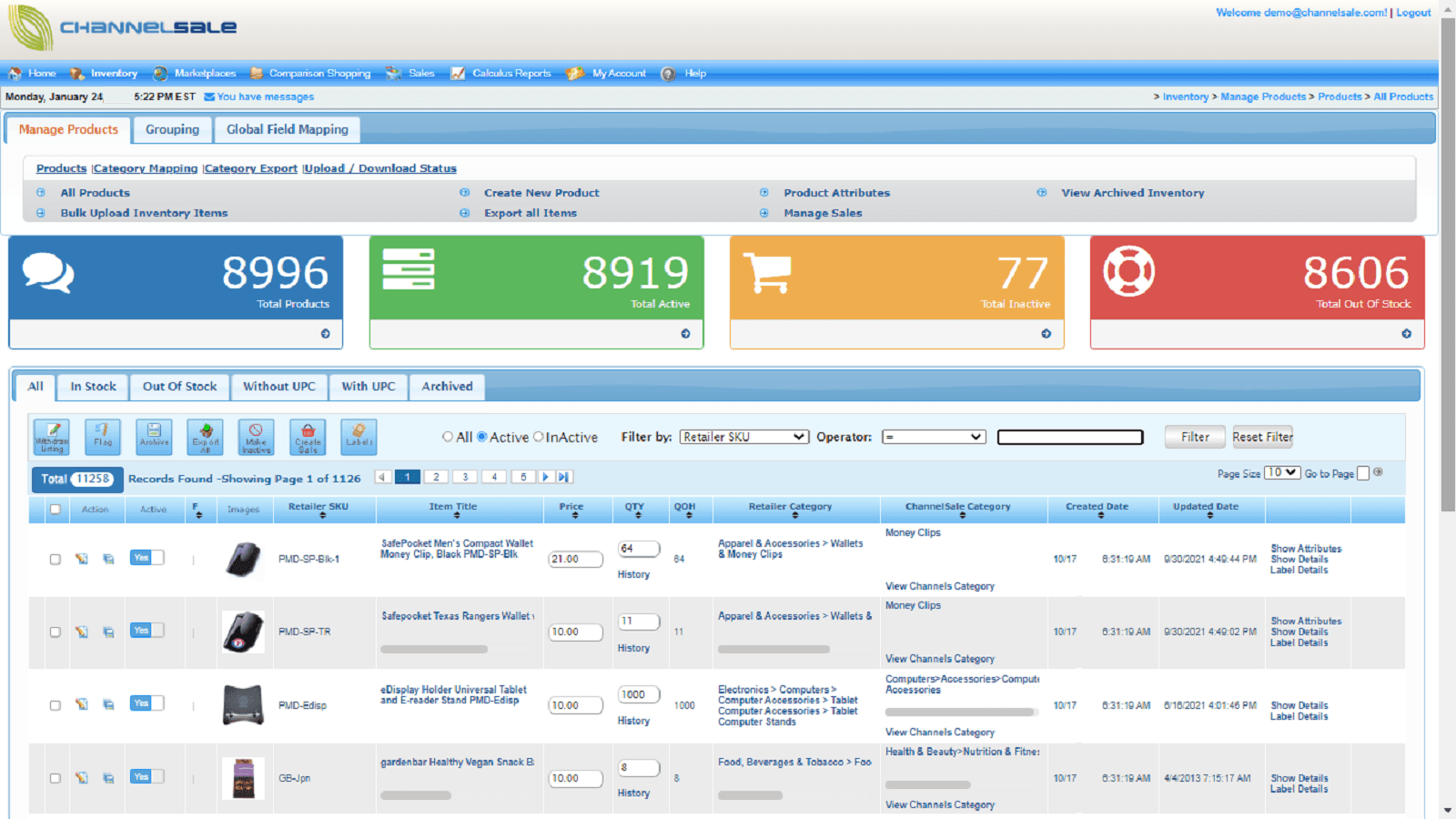
Task: Select the Withdraw Listing tool
Action: [51, 437]
